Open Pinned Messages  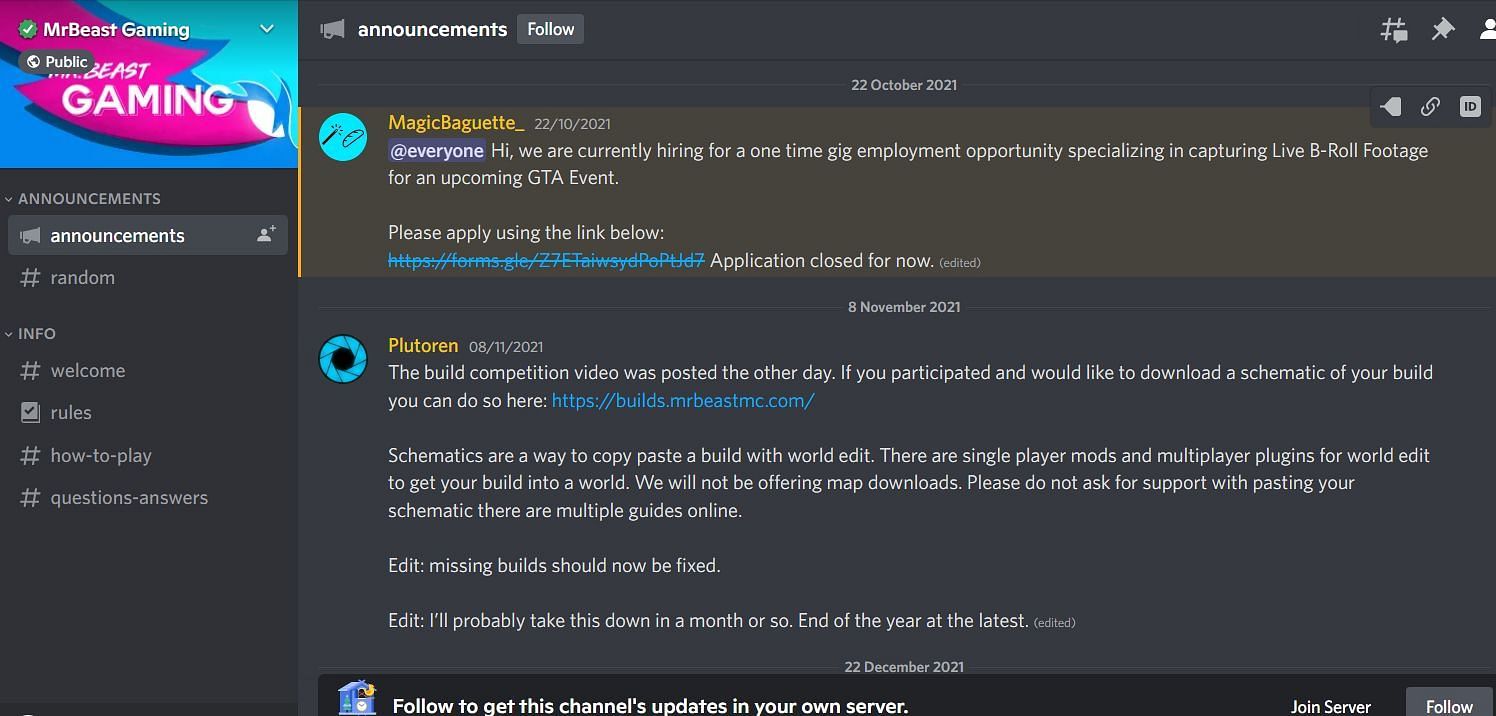point(1443,29)
